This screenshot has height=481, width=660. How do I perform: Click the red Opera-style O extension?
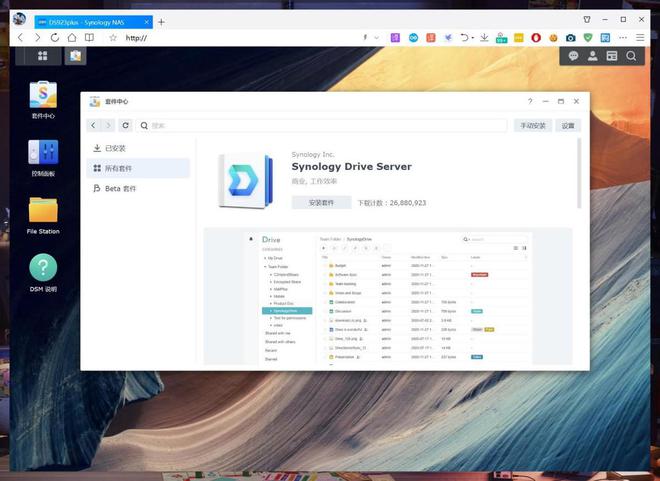536,38
